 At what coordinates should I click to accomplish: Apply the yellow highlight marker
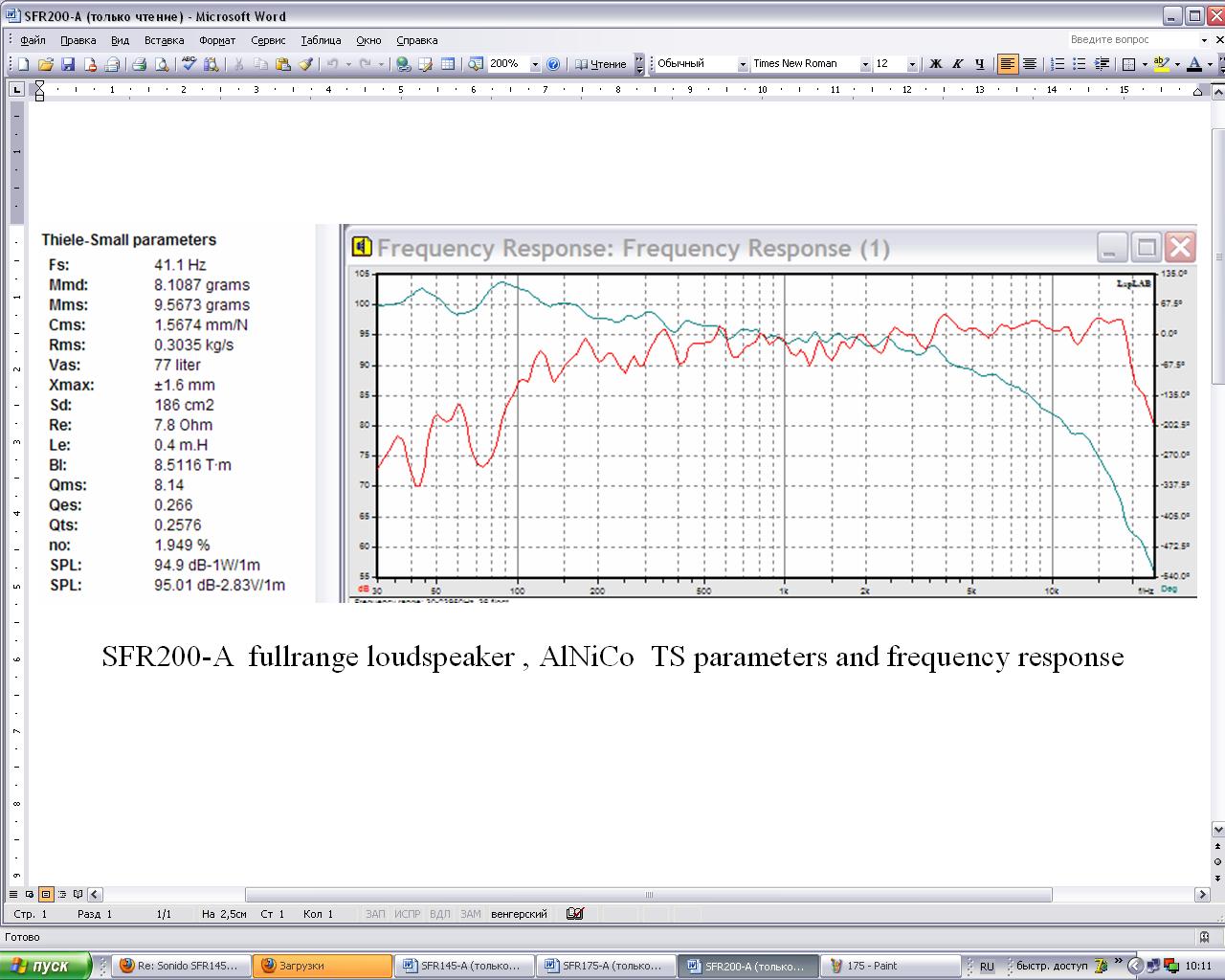(1162, 64)
